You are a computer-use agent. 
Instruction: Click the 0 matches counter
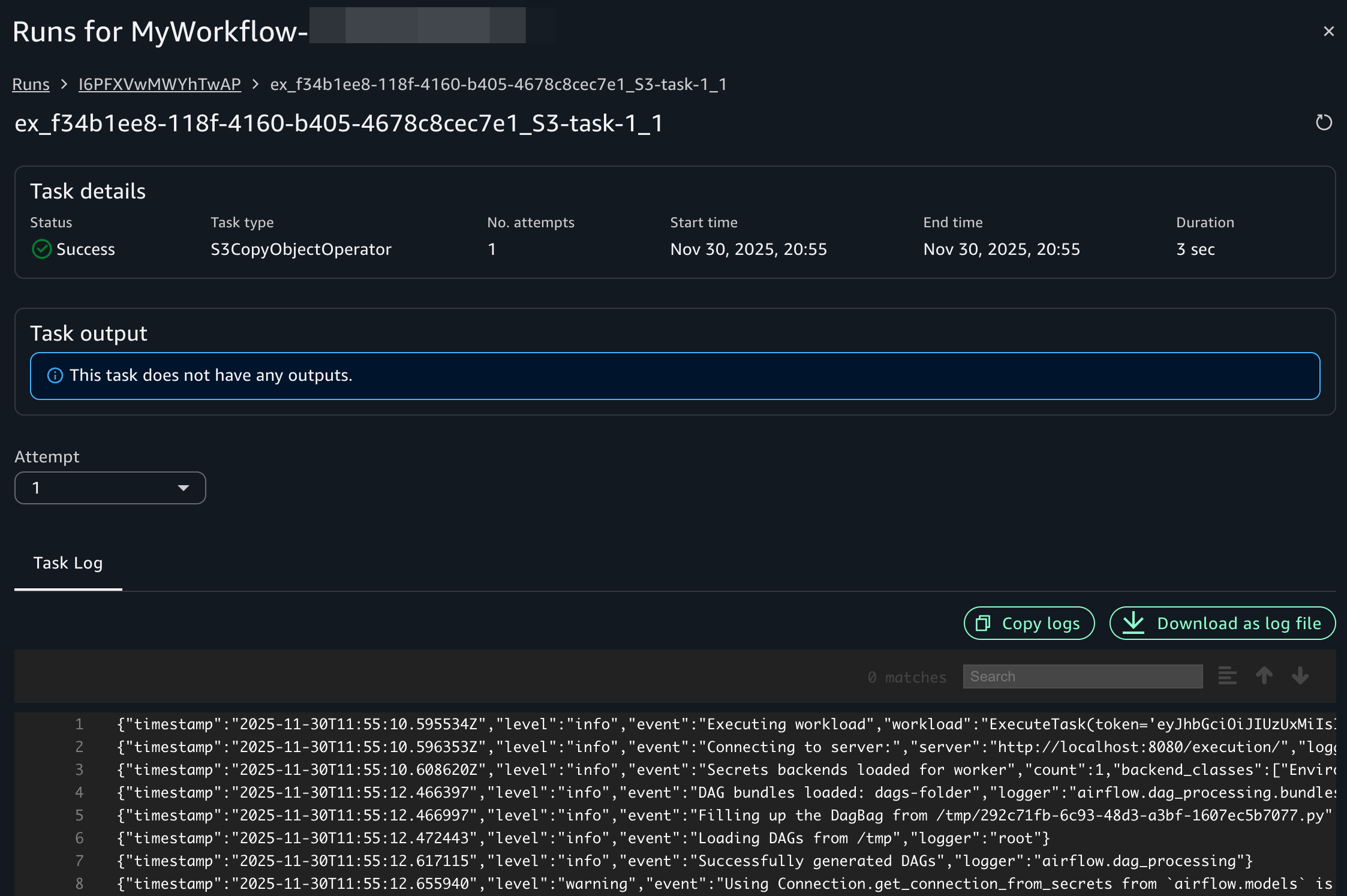pyautogui.click(x=907, y=676)
